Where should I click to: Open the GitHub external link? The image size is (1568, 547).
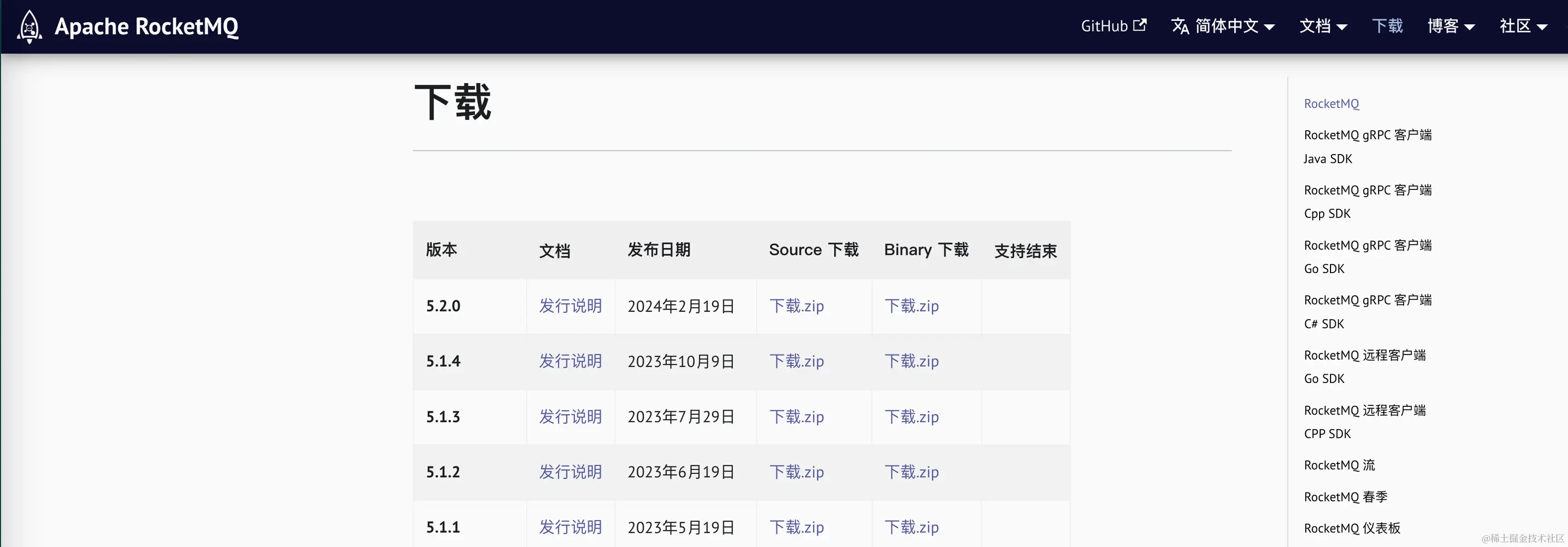1113,26
